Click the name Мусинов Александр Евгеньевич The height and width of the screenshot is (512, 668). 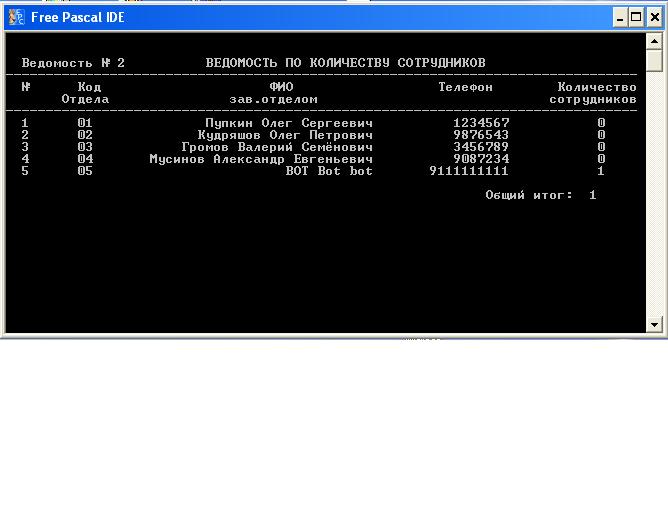260,159
